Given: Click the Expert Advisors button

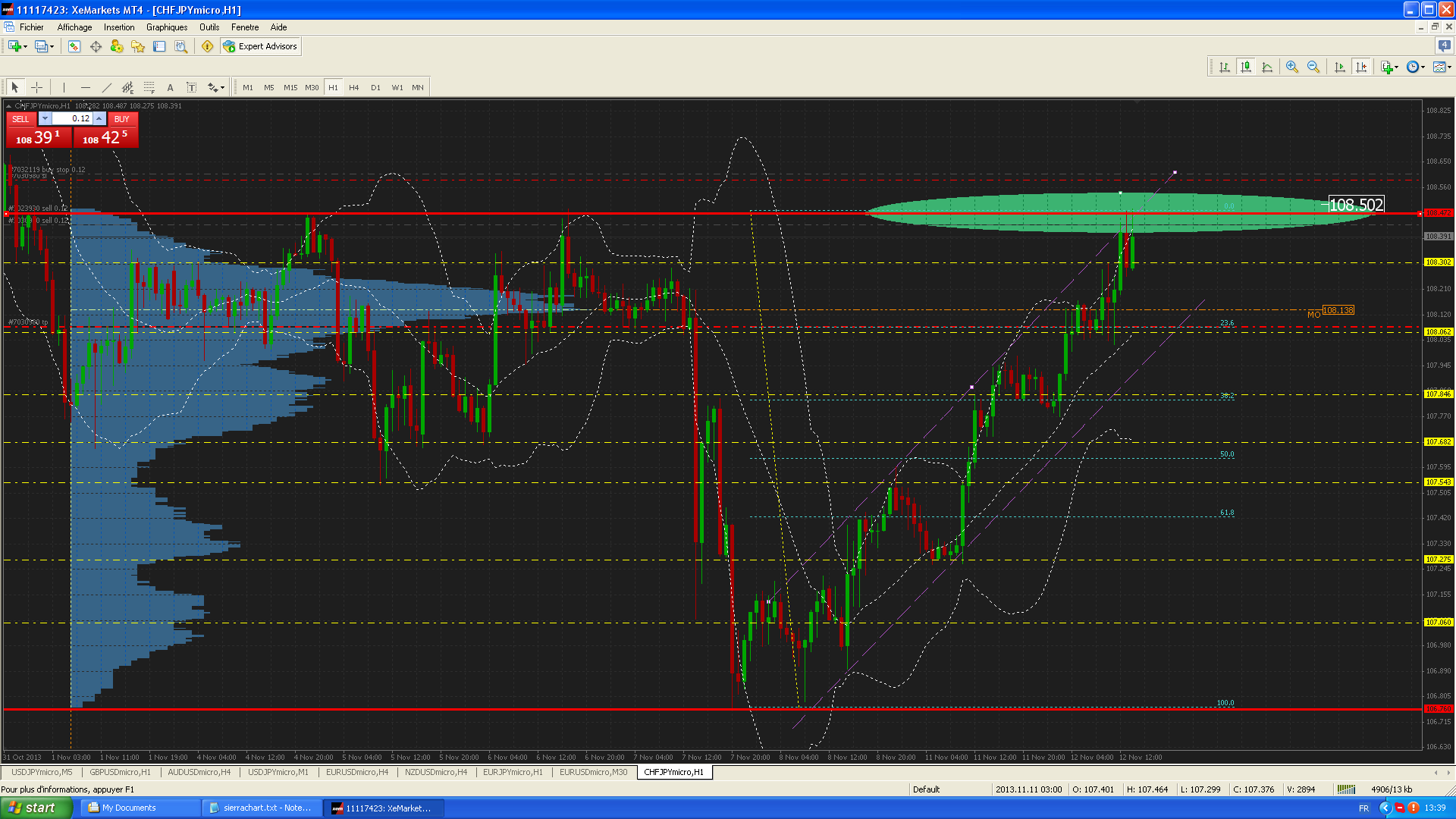Looking at the screenshot, I should tap(261, 46).
